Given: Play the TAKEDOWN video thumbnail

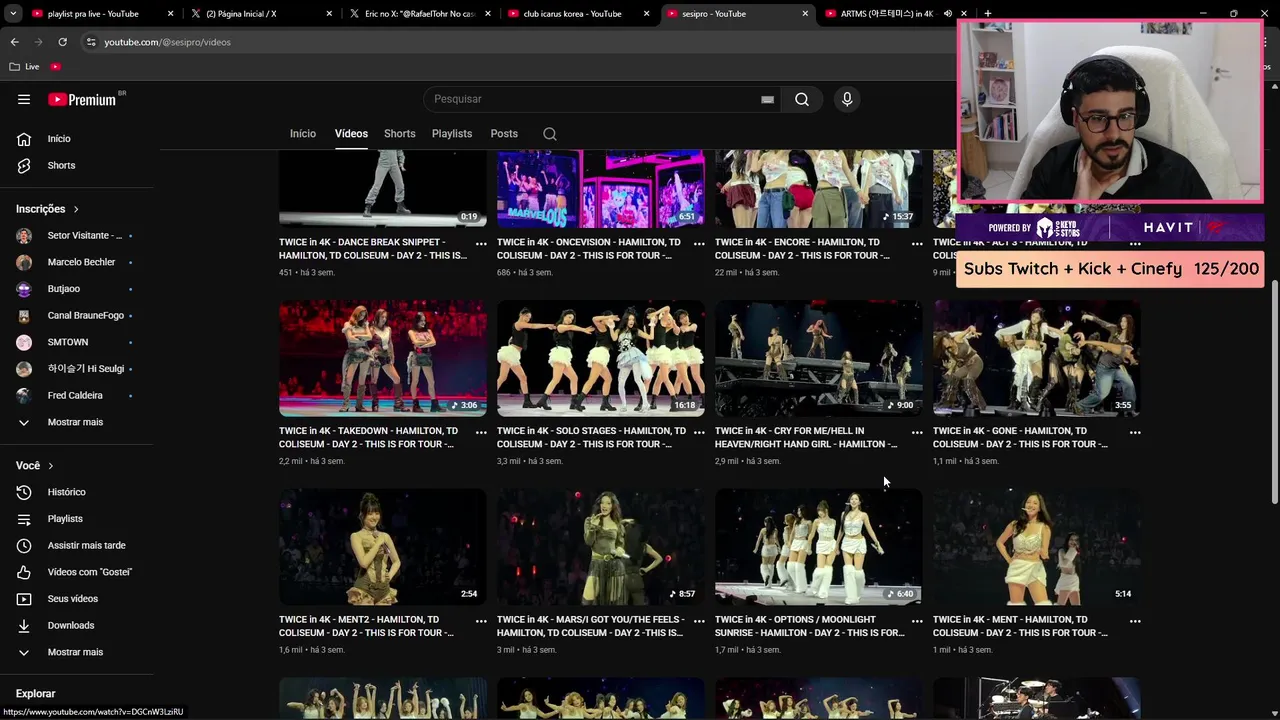Looking at the screenshot, I should [x=383, y=358].
